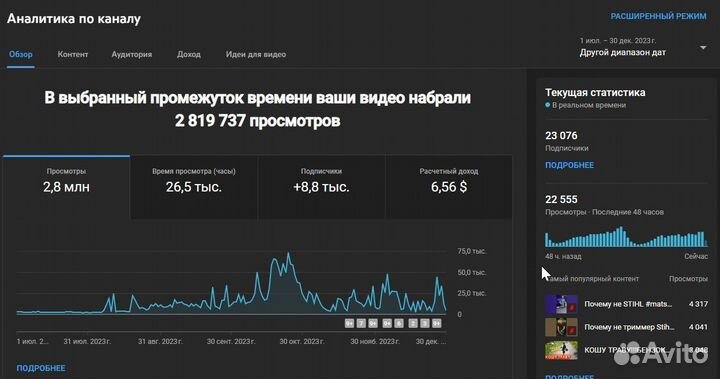Click the 30 сент. 2023 г. axis label

(231, 341)
